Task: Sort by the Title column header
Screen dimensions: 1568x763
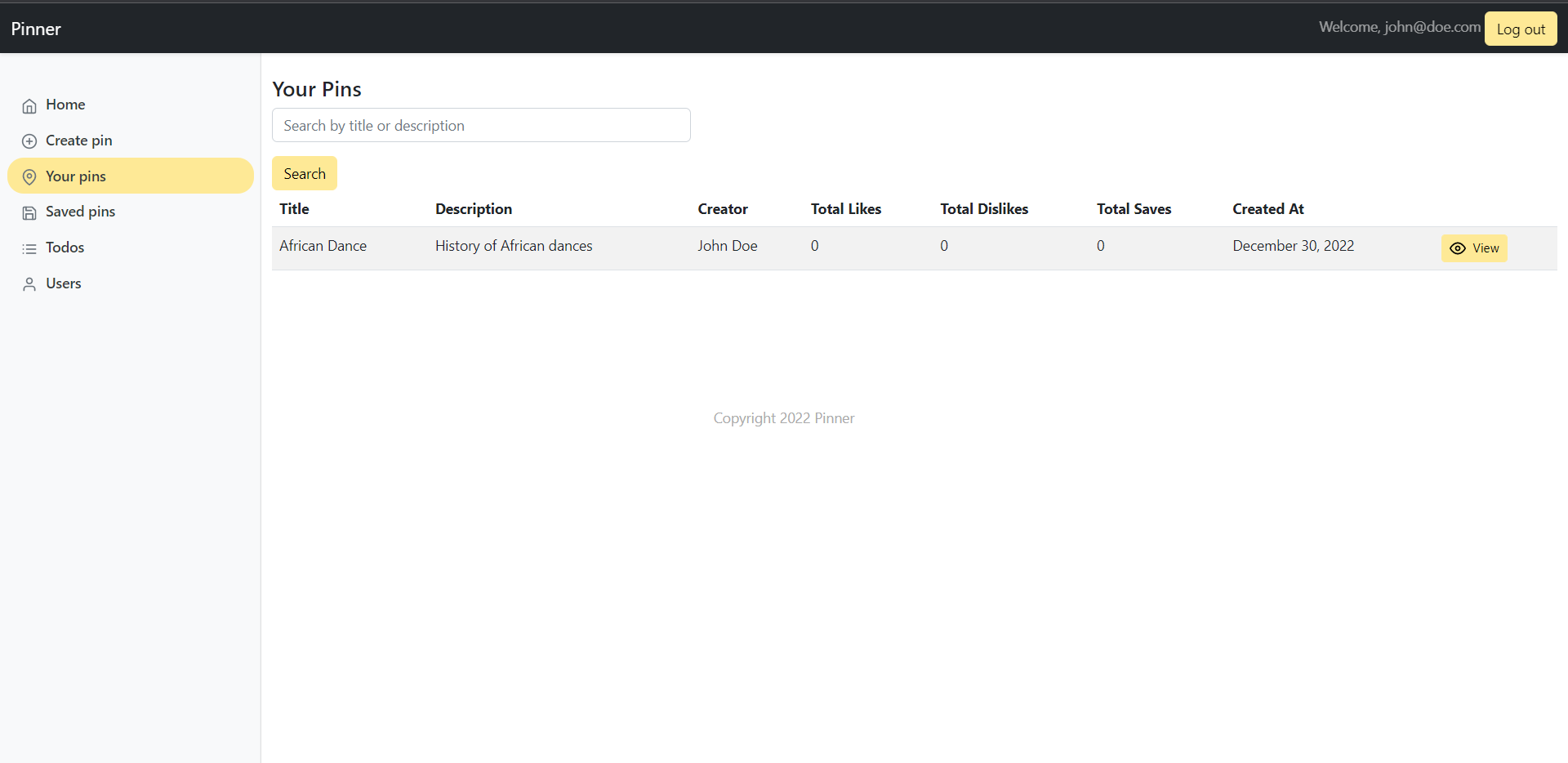Action: pos(294,208)
